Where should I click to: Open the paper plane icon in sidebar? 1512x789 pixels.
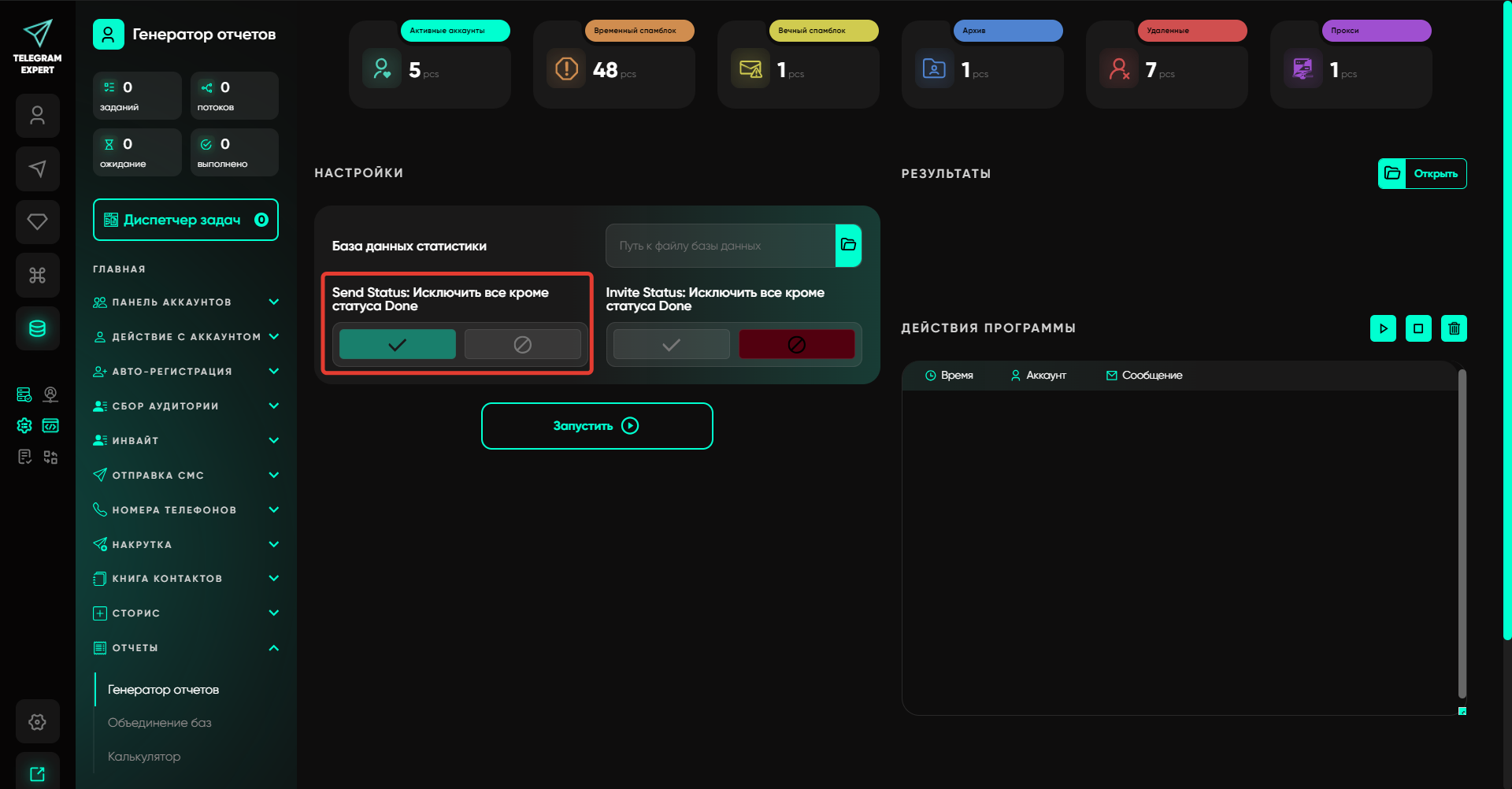point(37,169)
